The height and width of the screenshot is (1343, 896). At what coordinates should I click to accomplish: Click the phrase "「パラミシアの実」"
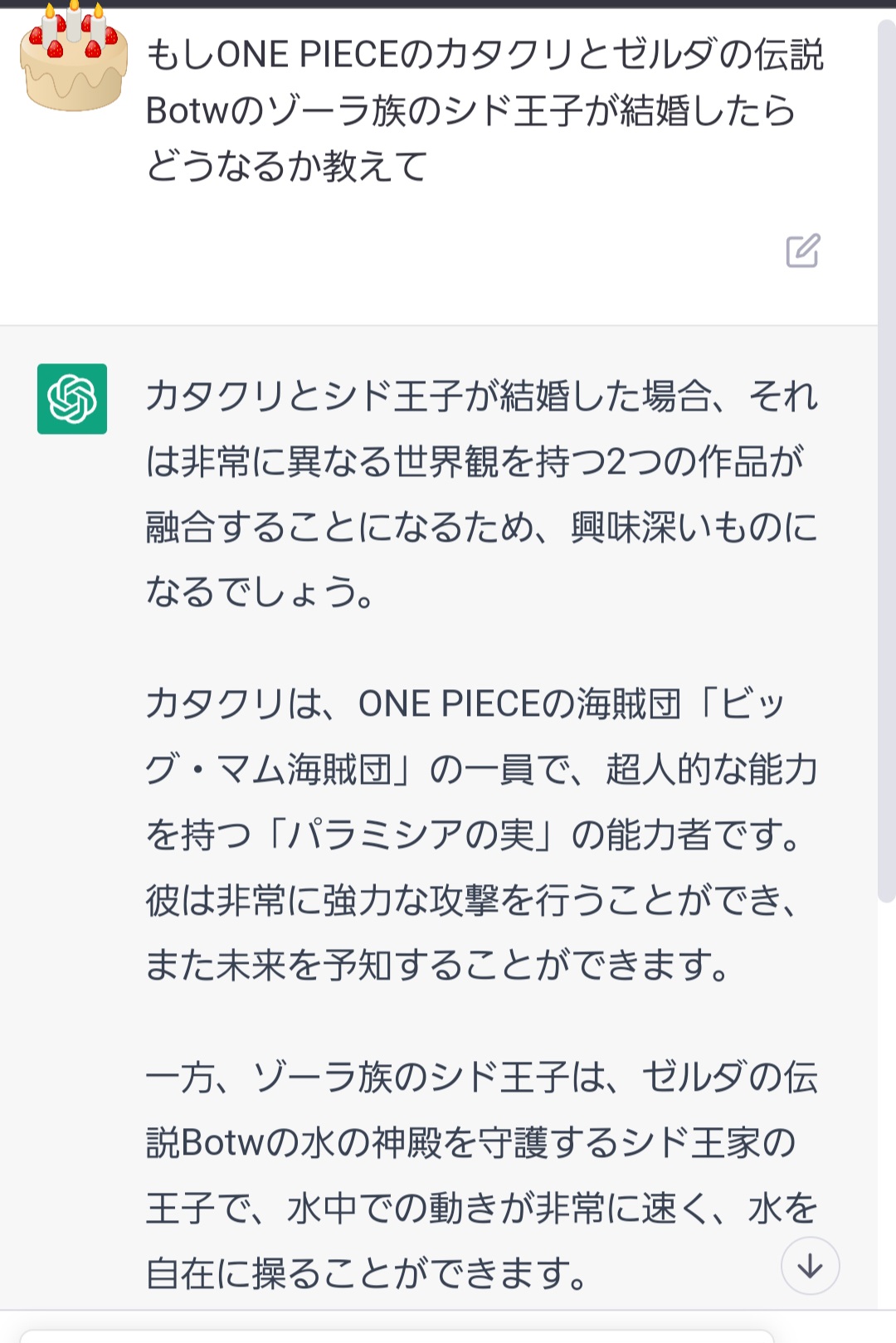pos(411,835)
